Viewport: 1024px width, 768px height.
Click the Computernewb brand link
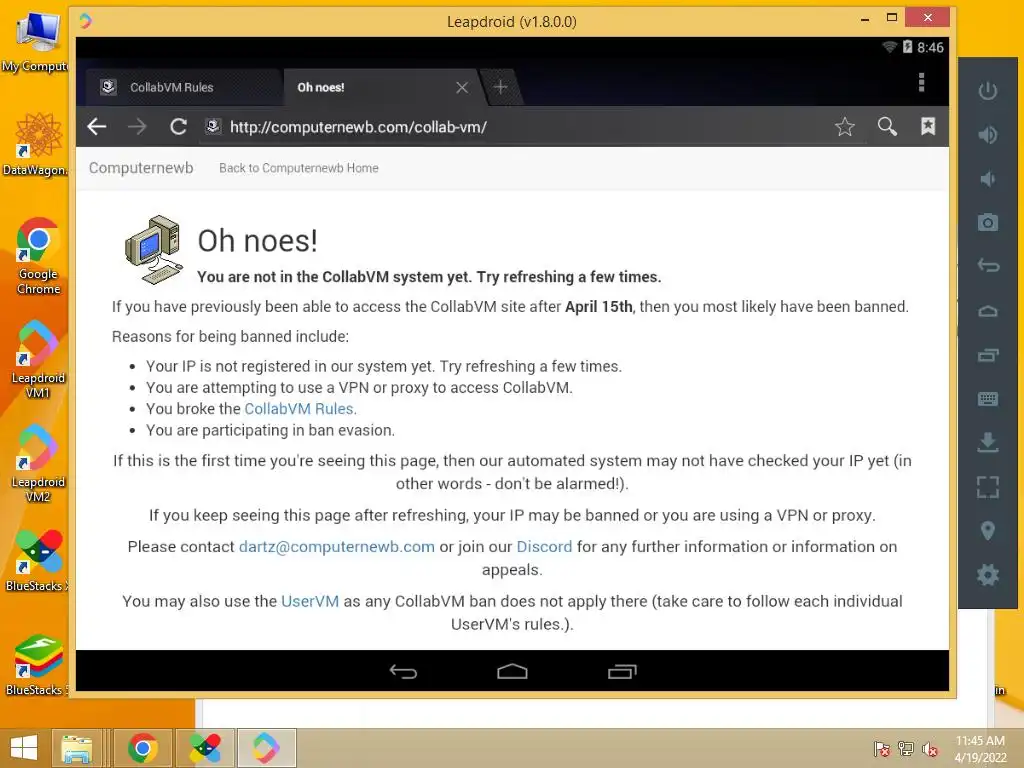(141, 168)
